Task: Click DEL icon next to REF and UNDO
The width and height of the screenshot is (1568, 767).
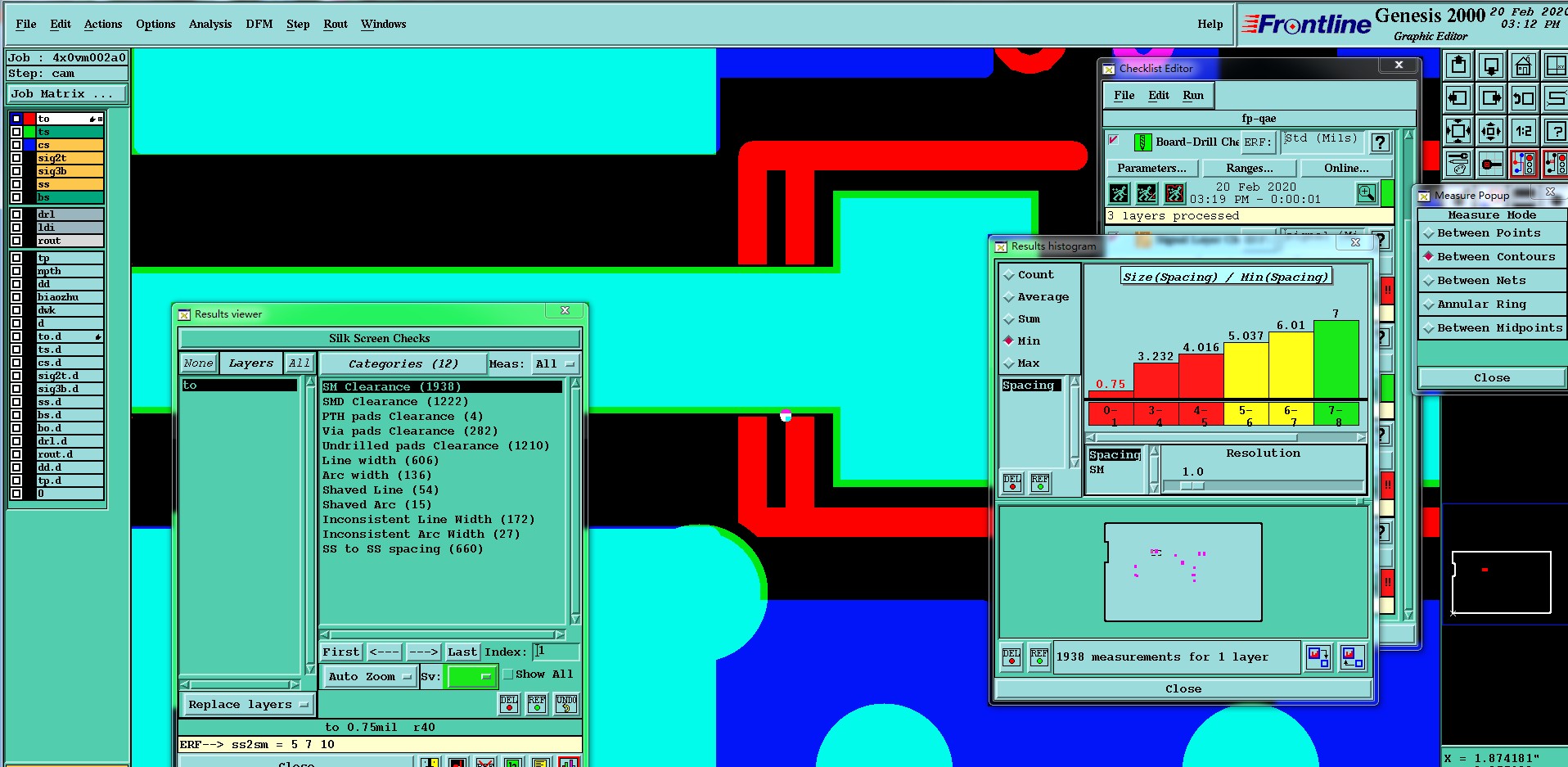Action: point(509,704)
